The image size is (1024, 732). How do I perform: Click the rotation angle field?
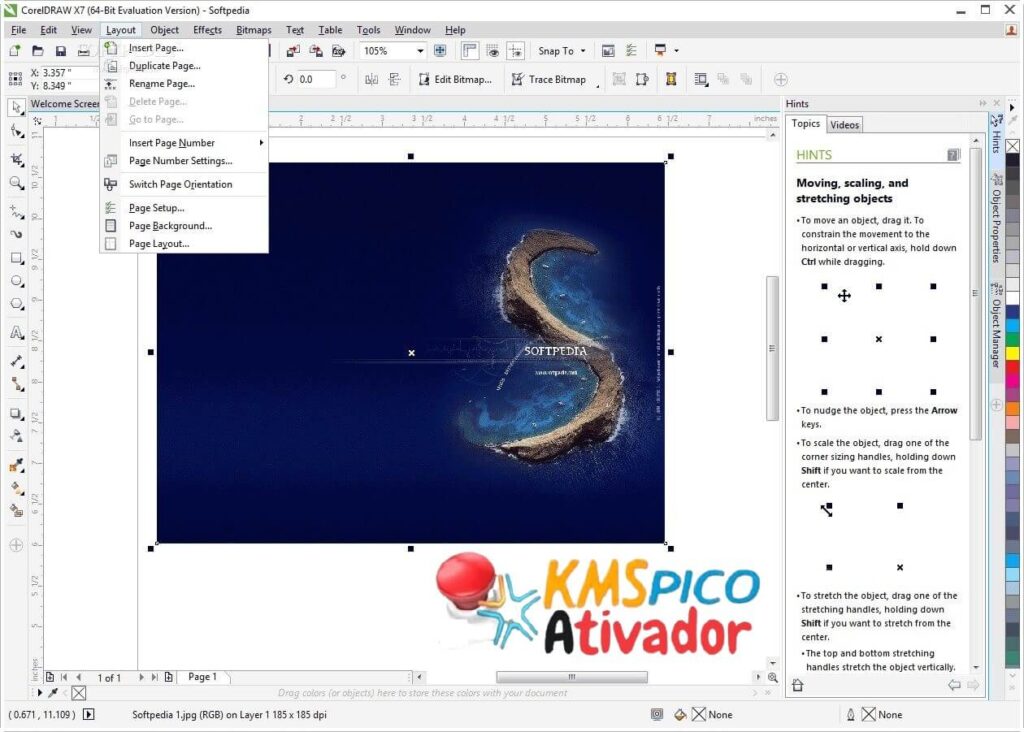(x=316, y=80)
